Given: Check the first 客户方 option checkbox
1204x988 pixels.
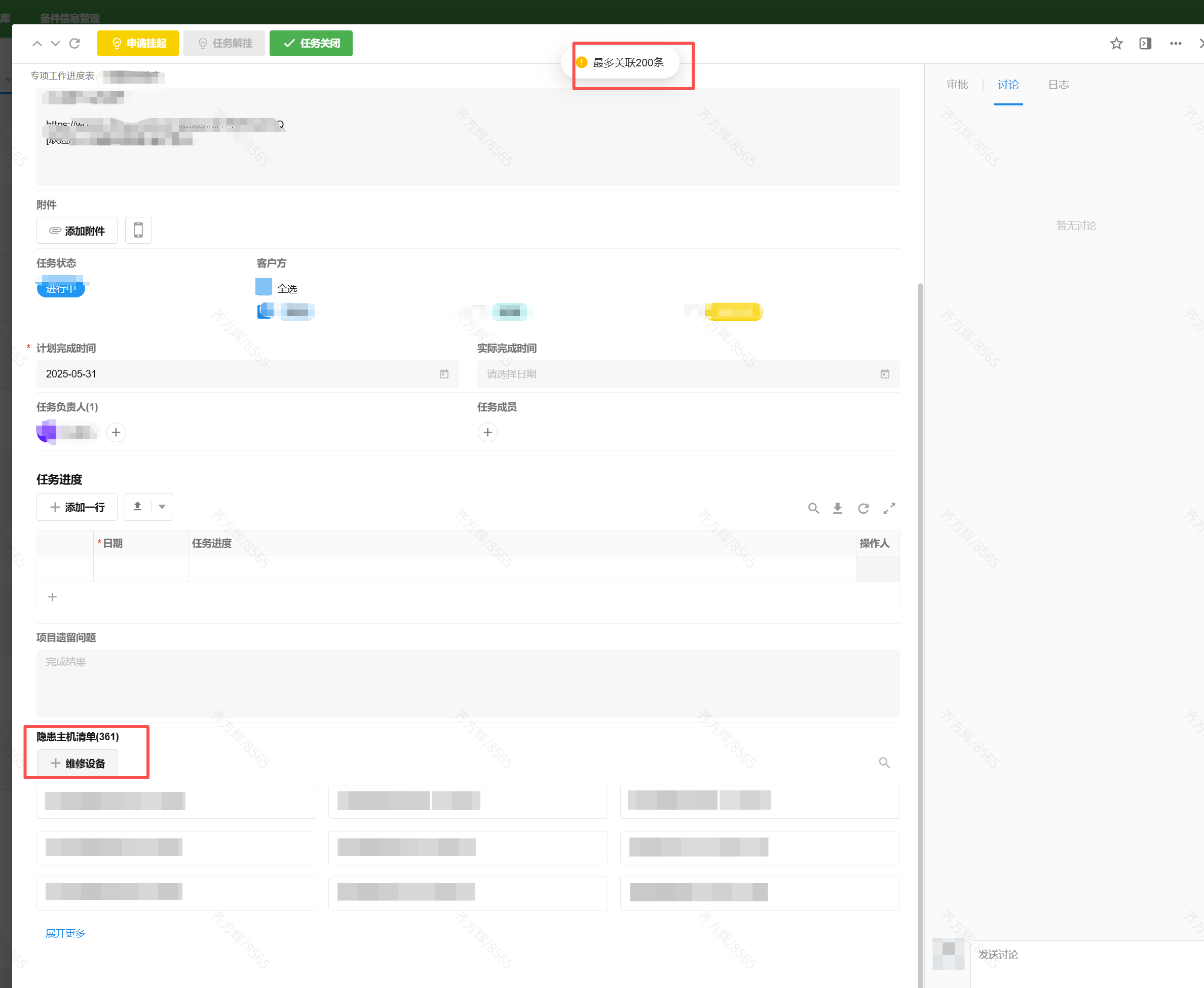Looking at the screenshot, I should click(266, 311).
